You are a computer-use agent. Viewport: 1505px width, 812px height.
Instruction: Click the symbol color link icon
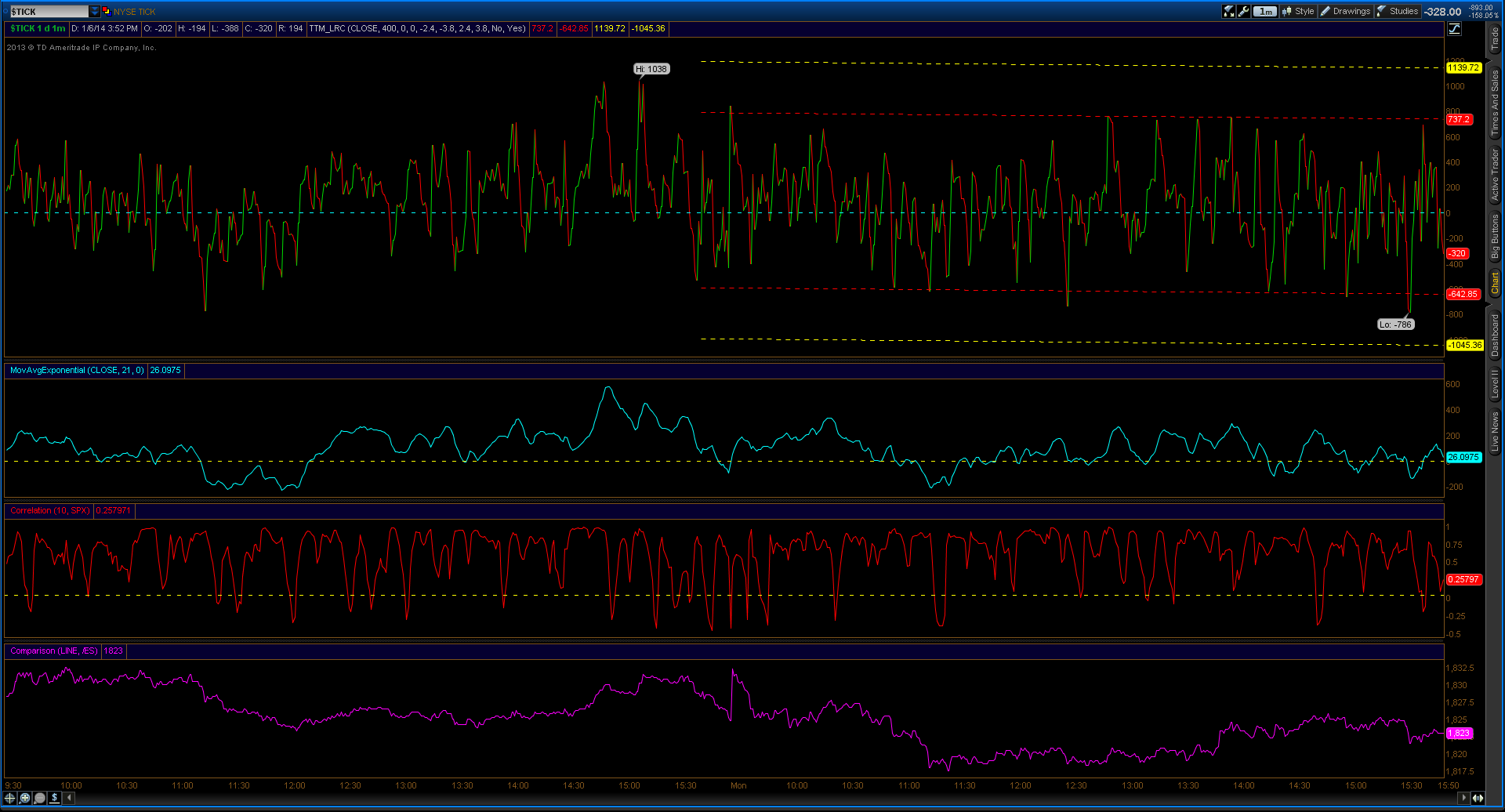click(107, 11)
